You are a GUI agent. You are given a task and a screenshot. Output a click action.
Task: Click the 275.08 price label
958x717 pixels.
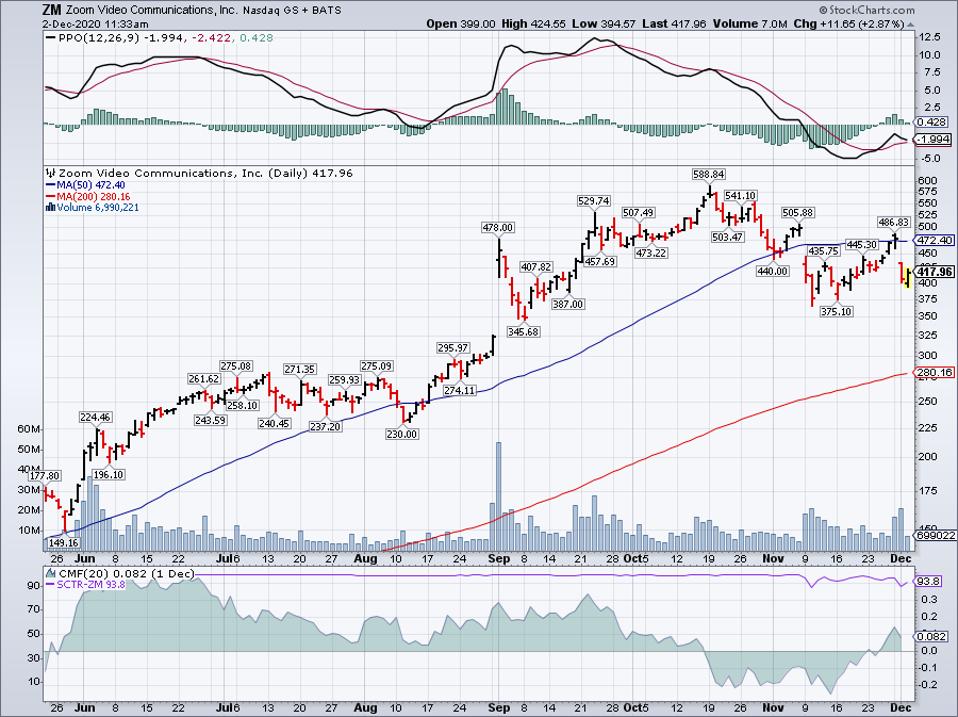coord(236,366)
